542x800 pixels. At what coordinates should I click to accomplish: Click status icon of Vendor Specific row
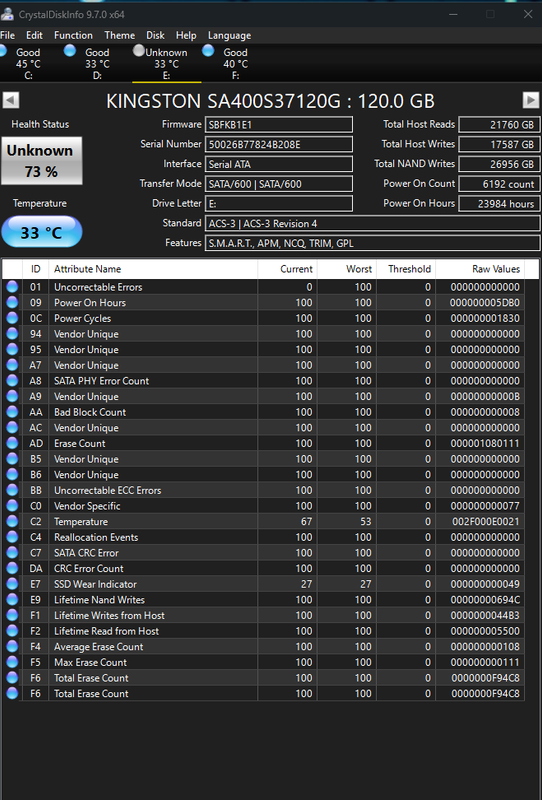pyautogui.click(x=12, y=506)
